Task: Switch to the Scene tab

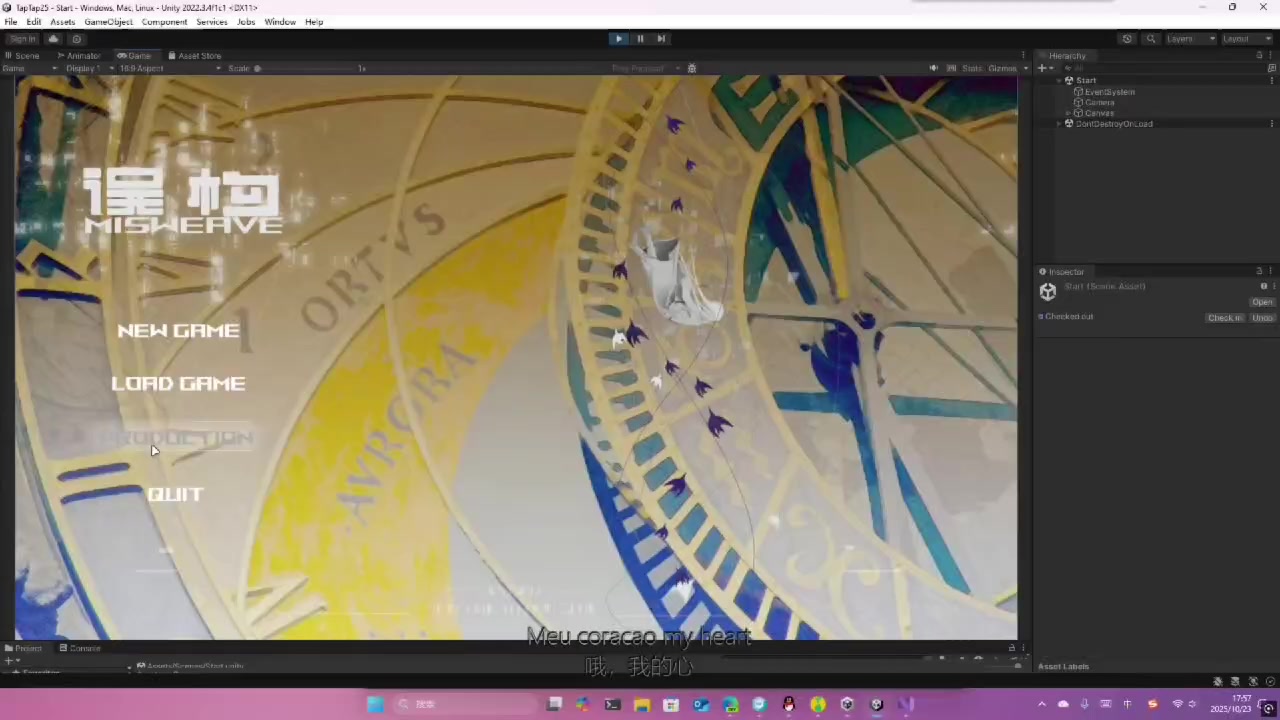Action: [x=23, y=56]
